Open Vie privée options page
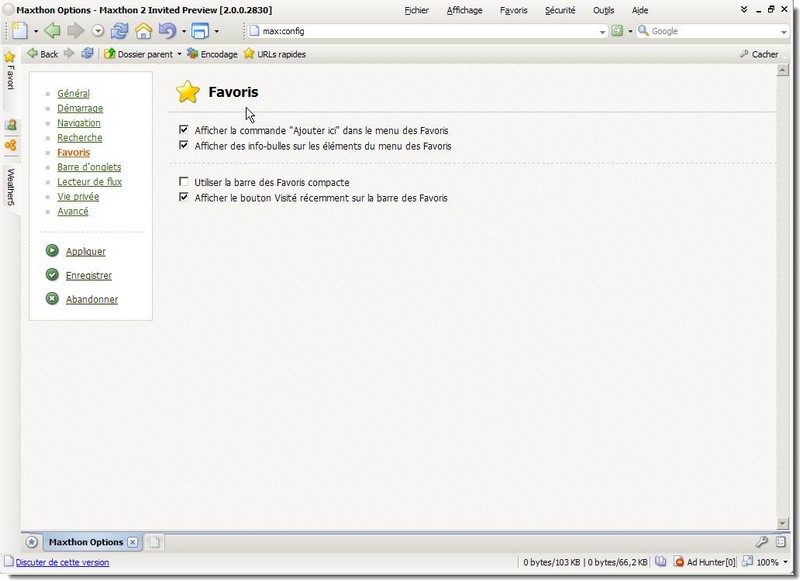The width and height of the screenshot is (800, 581). pyautogui.click(x=78, y=196)
